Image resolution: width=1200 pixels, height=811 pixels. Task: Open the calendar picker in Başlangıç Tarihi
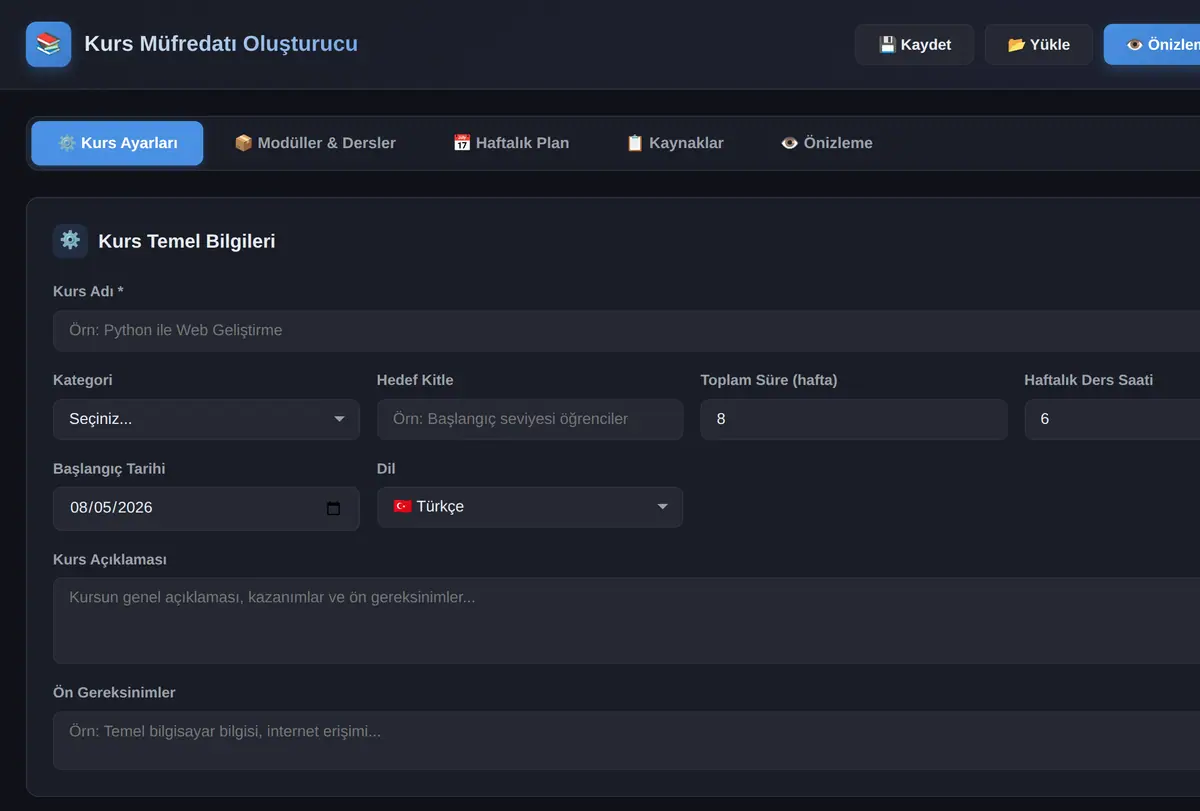click(334, 508)
